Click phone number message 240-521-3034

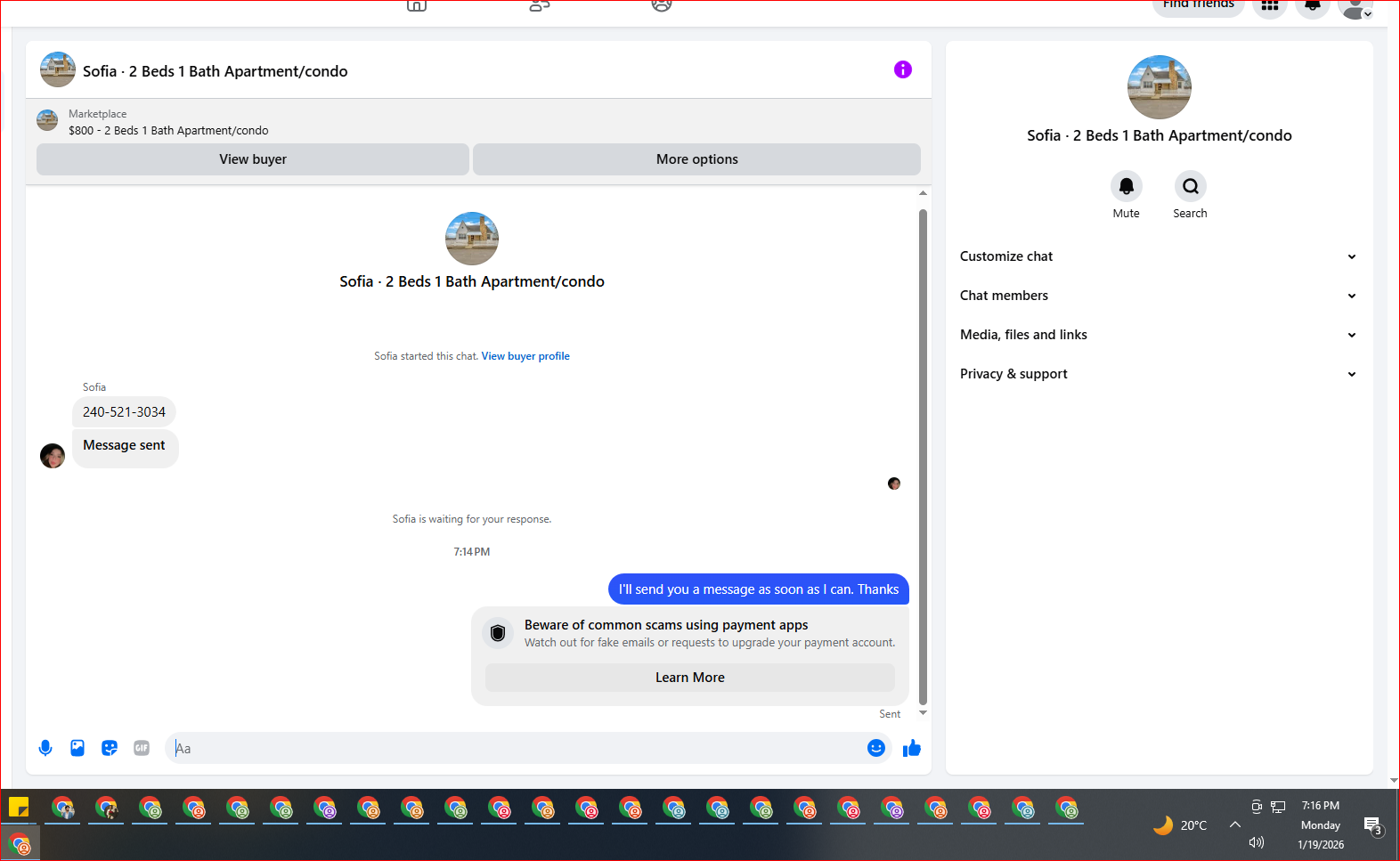(x=124, y=412)
